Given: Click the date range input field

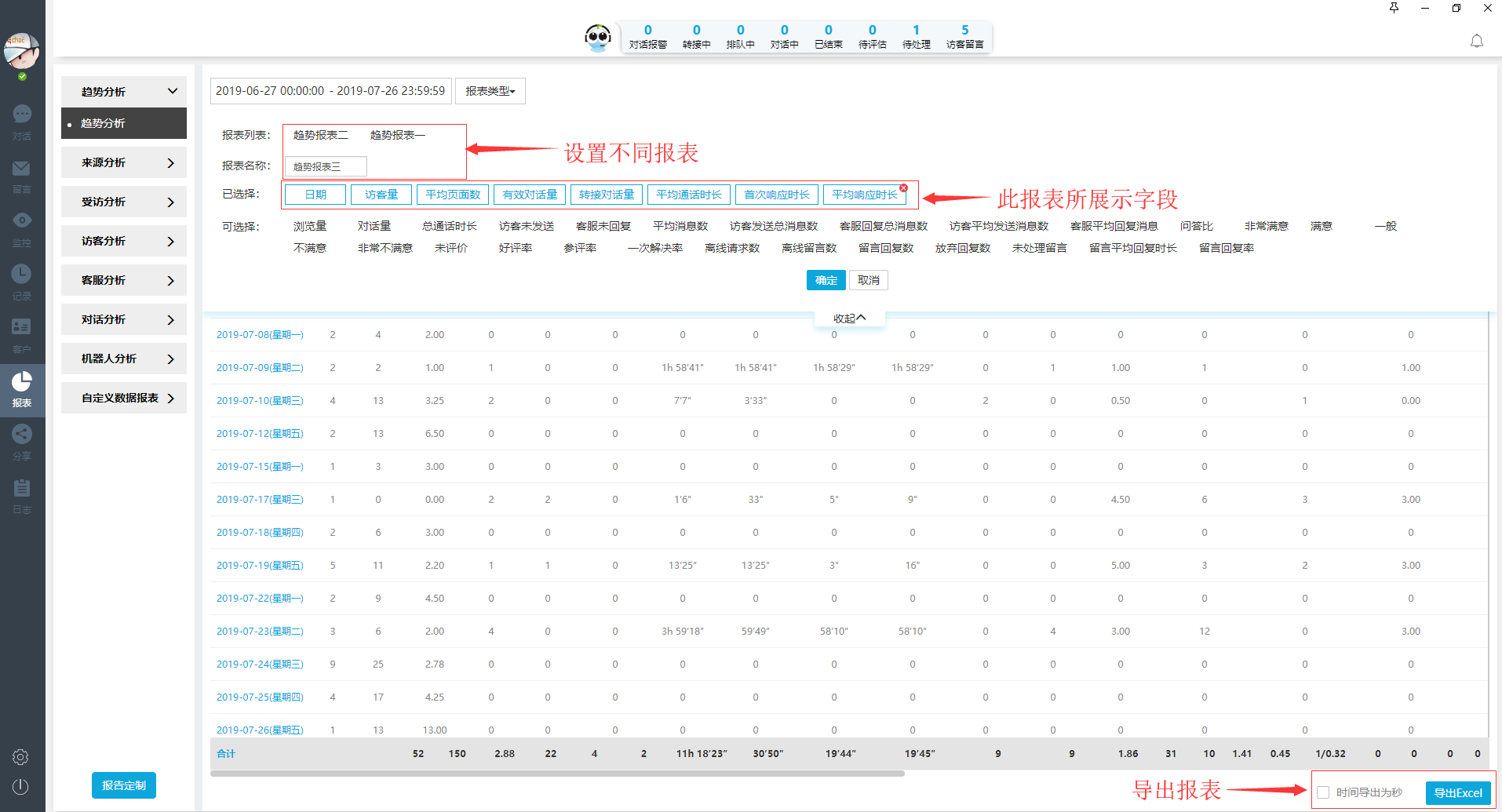Looking at the screenshot, I should click(330, 91).
